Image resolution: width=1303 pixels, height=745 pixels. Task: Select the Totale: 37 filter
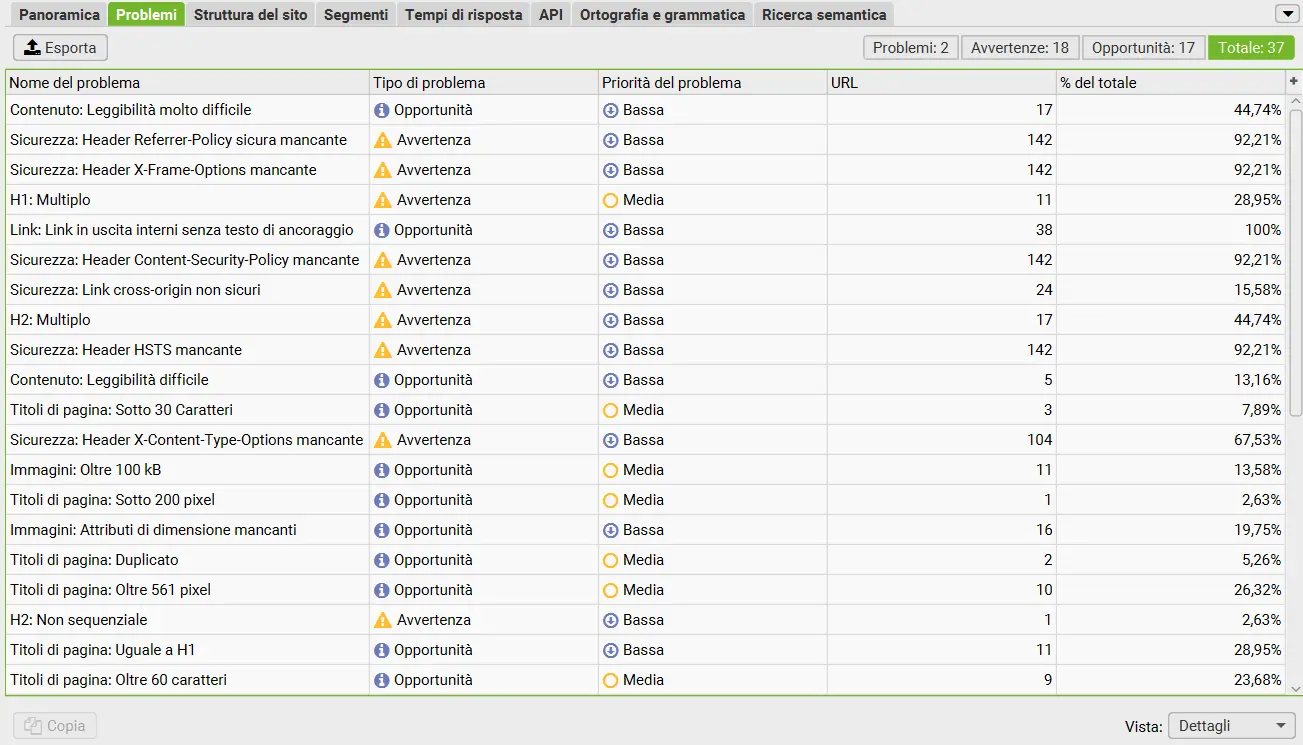(1251, 48)
